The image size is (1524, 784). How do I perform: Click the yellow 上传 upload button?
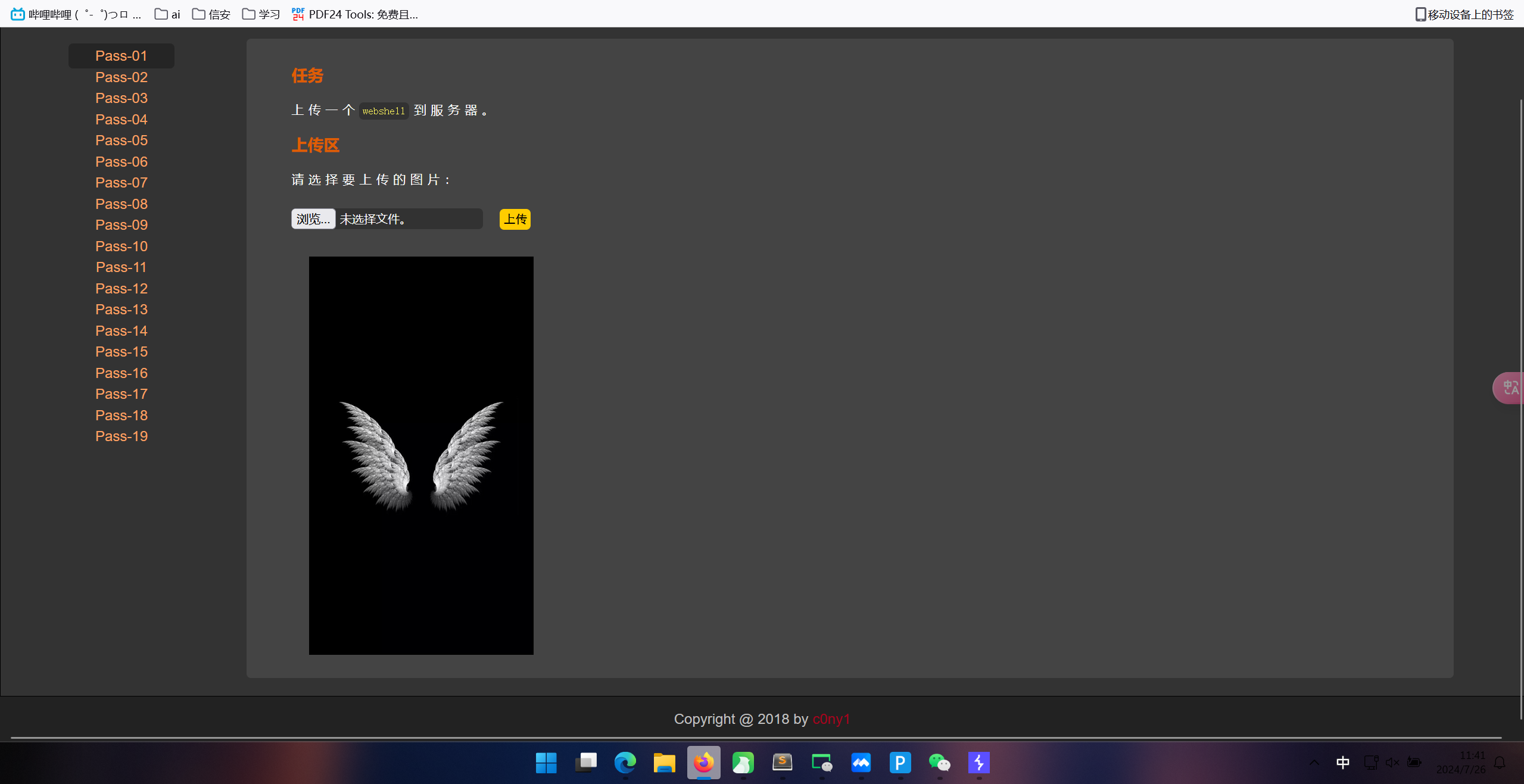515,219
